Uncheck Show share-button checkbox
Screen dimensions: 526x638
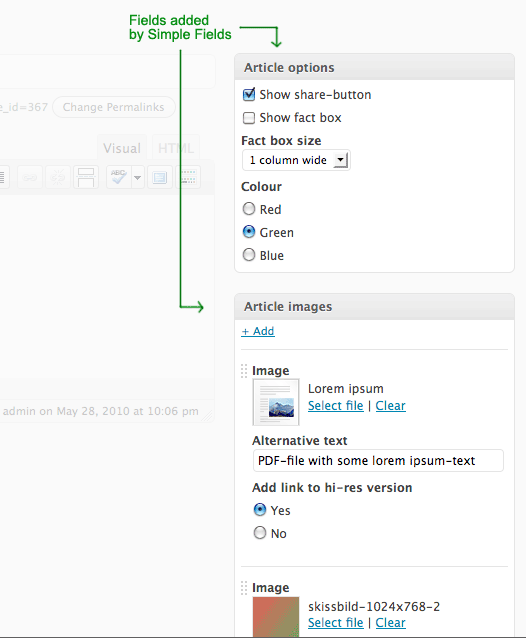pos(249,94)
